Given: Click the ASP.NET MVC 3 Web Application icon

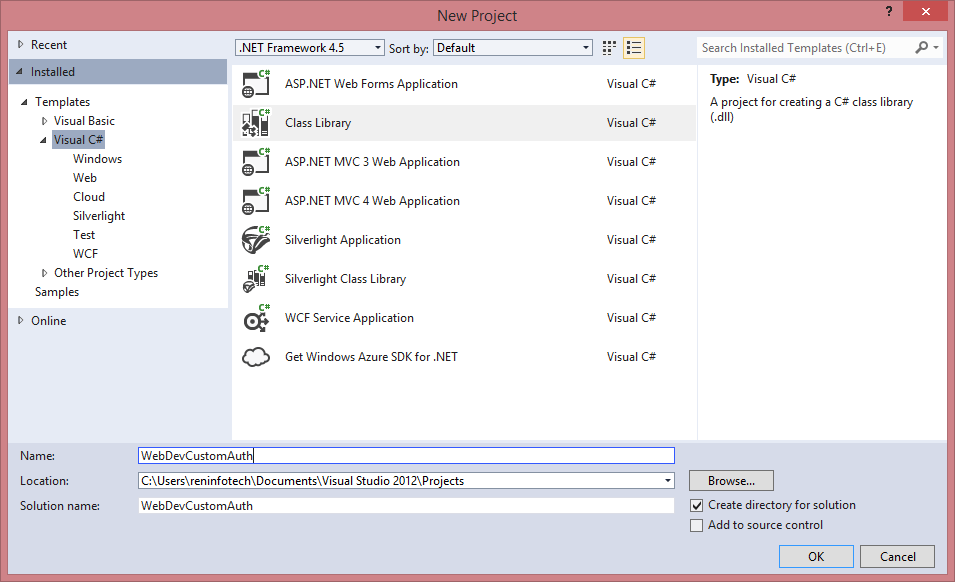Looking at the screenshot, I should tap(256, 161).
